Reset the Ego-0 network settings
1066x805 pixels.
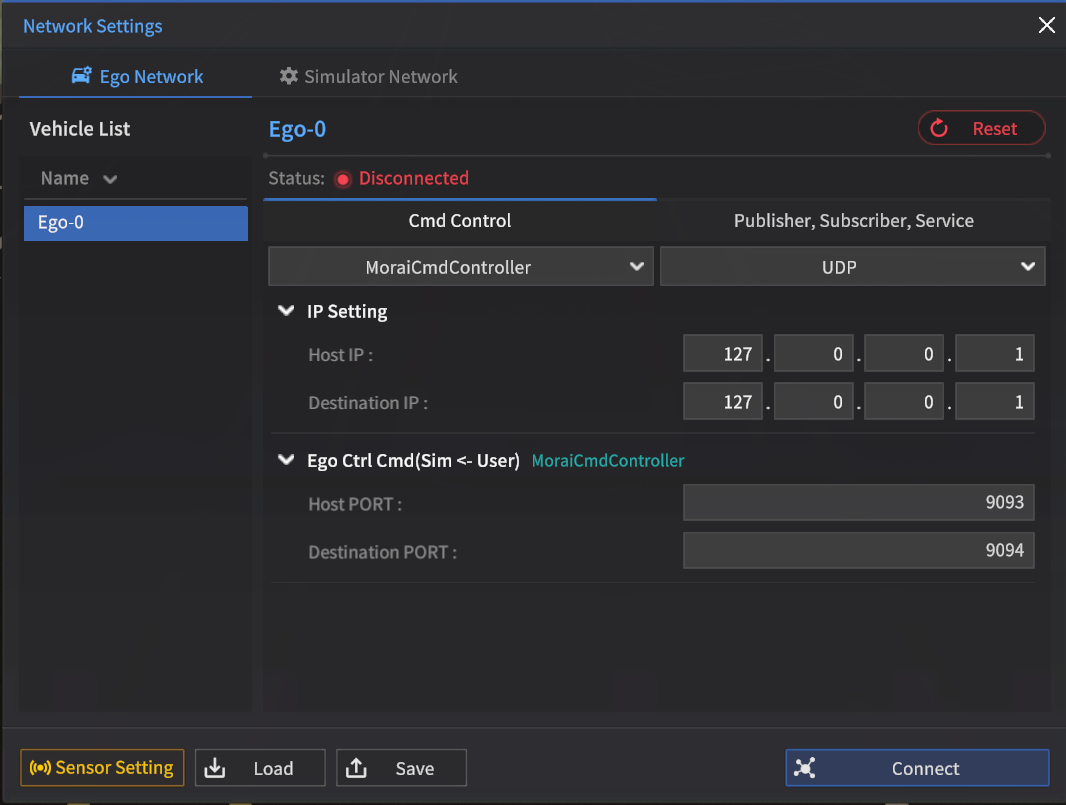pyautogui.click(x=981, y=128)
